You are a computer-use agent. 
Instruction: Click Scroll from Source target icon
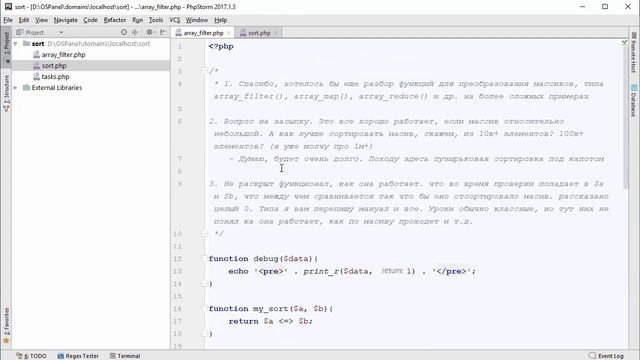(x=124, y=32)
